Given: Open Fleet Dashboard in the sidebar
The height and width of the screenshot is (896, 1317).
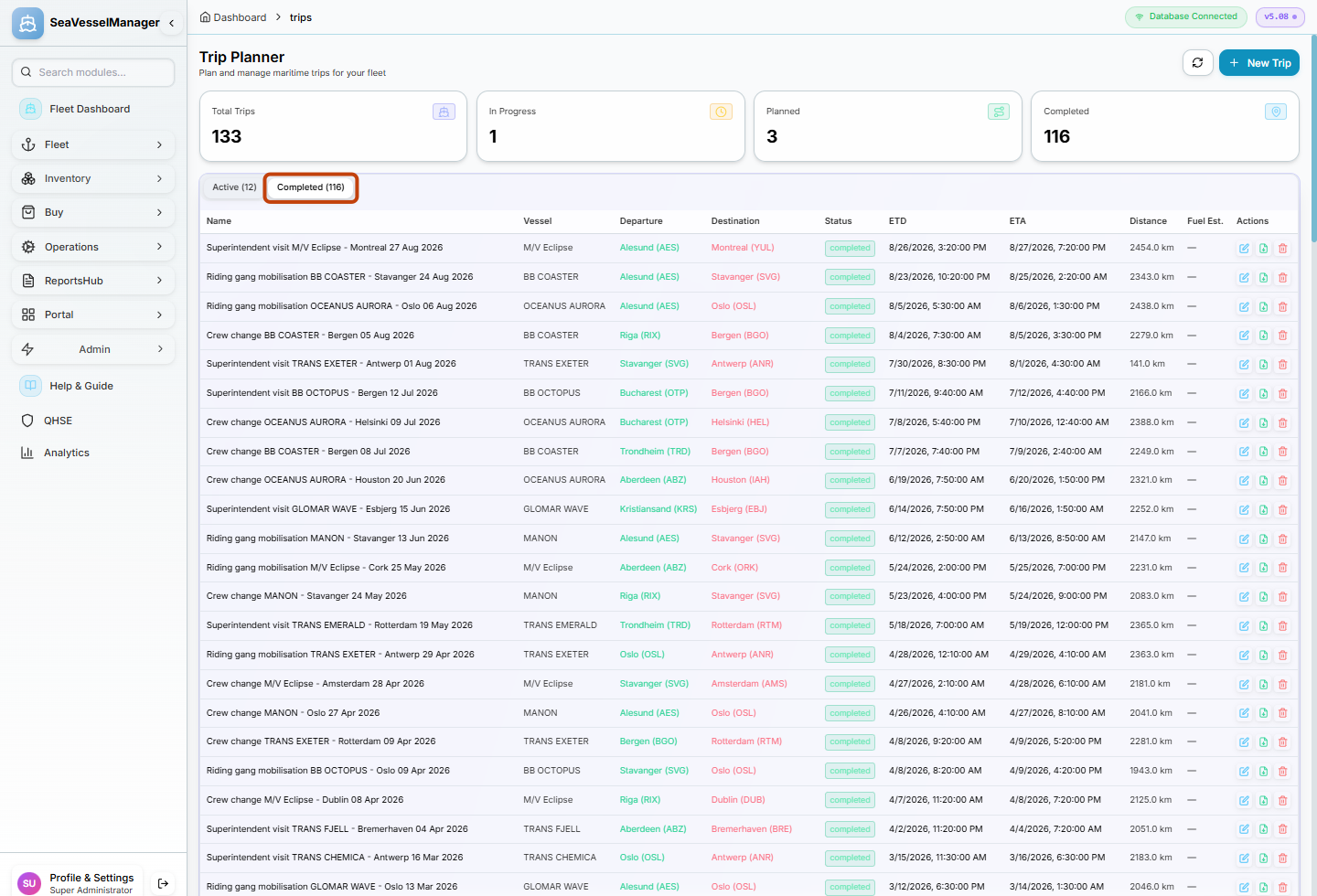Looking at the screenshot, I should pos(93,109).
